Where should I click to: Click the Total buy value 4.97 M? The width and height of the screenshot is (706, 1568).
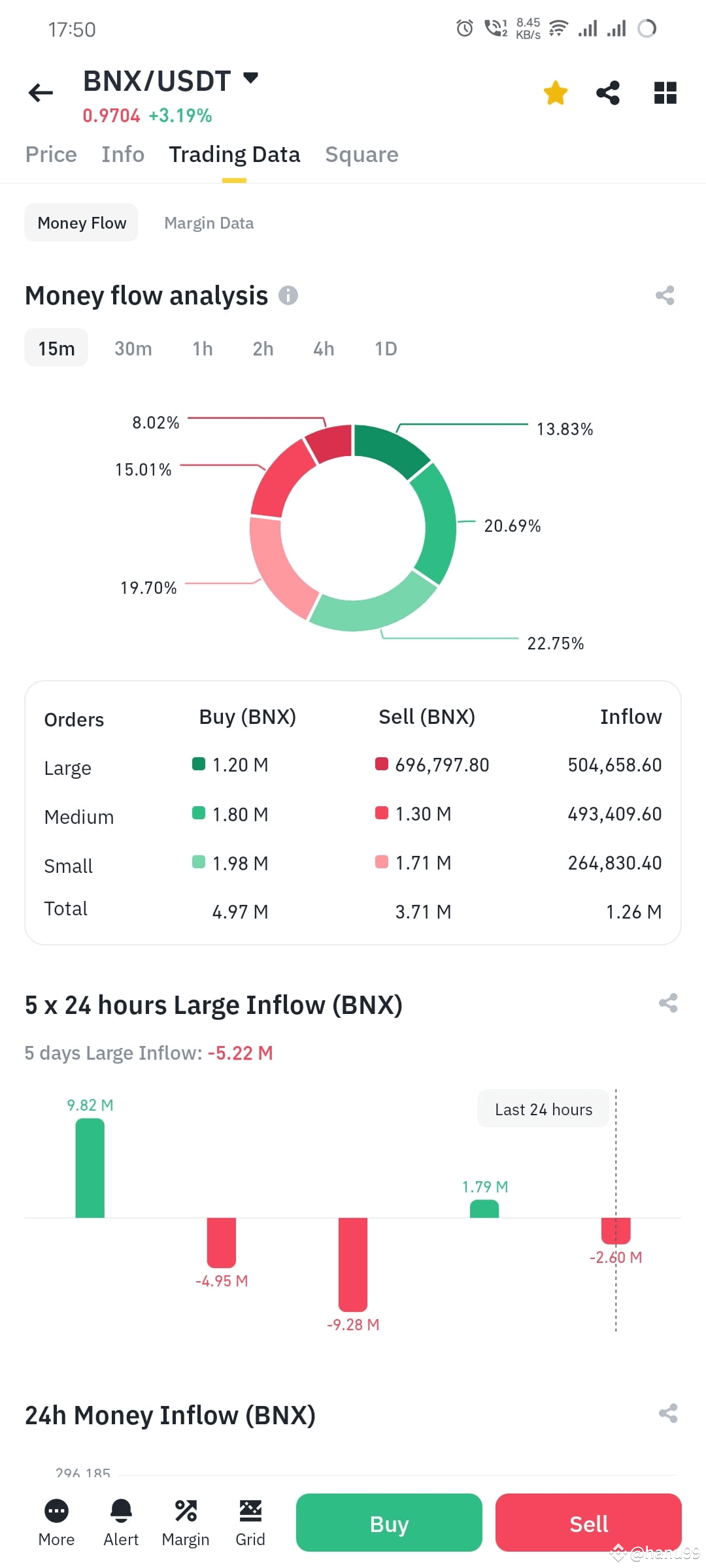(240, 911)
